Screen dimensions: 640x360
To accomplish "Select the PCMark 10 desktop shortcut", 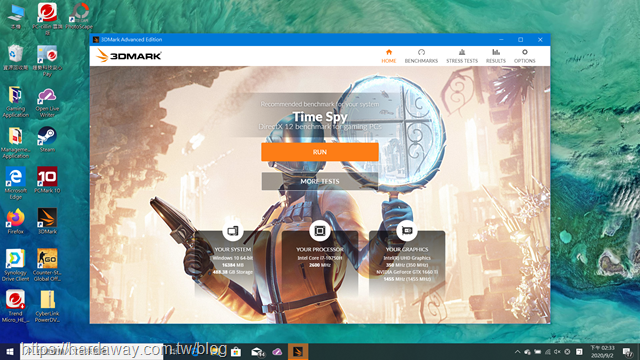I will [47, 180].
